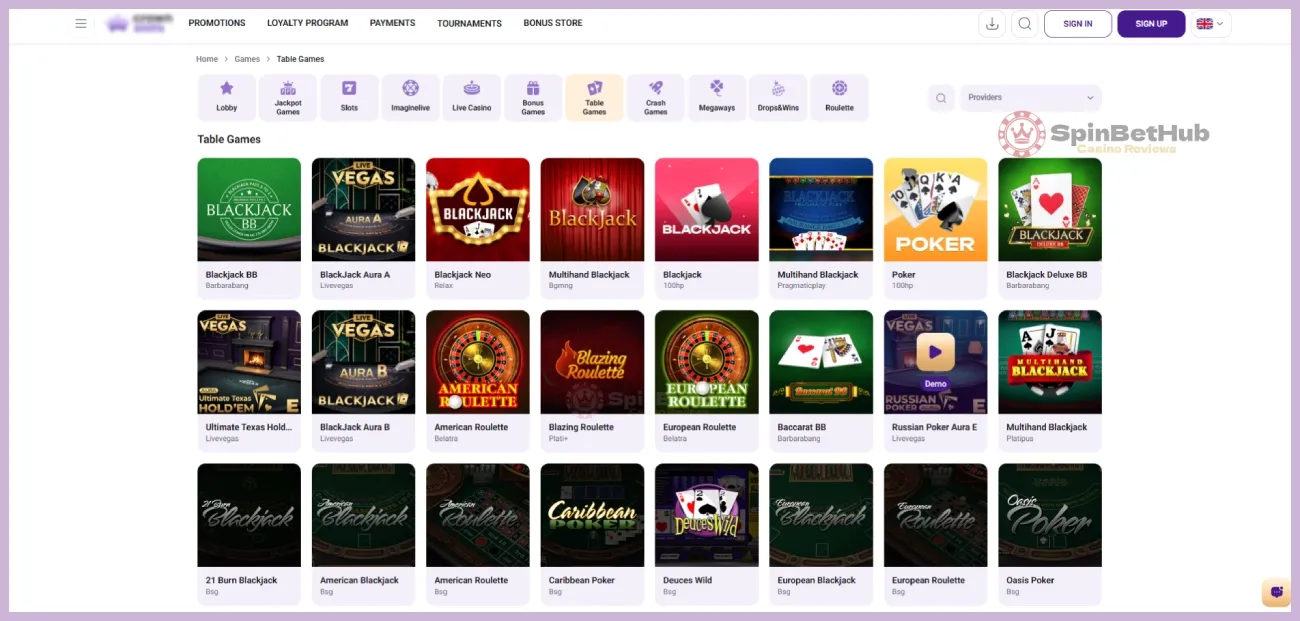Select the Crash Games category
Screen dimensions: 1300x621
[x=656, y=98]
